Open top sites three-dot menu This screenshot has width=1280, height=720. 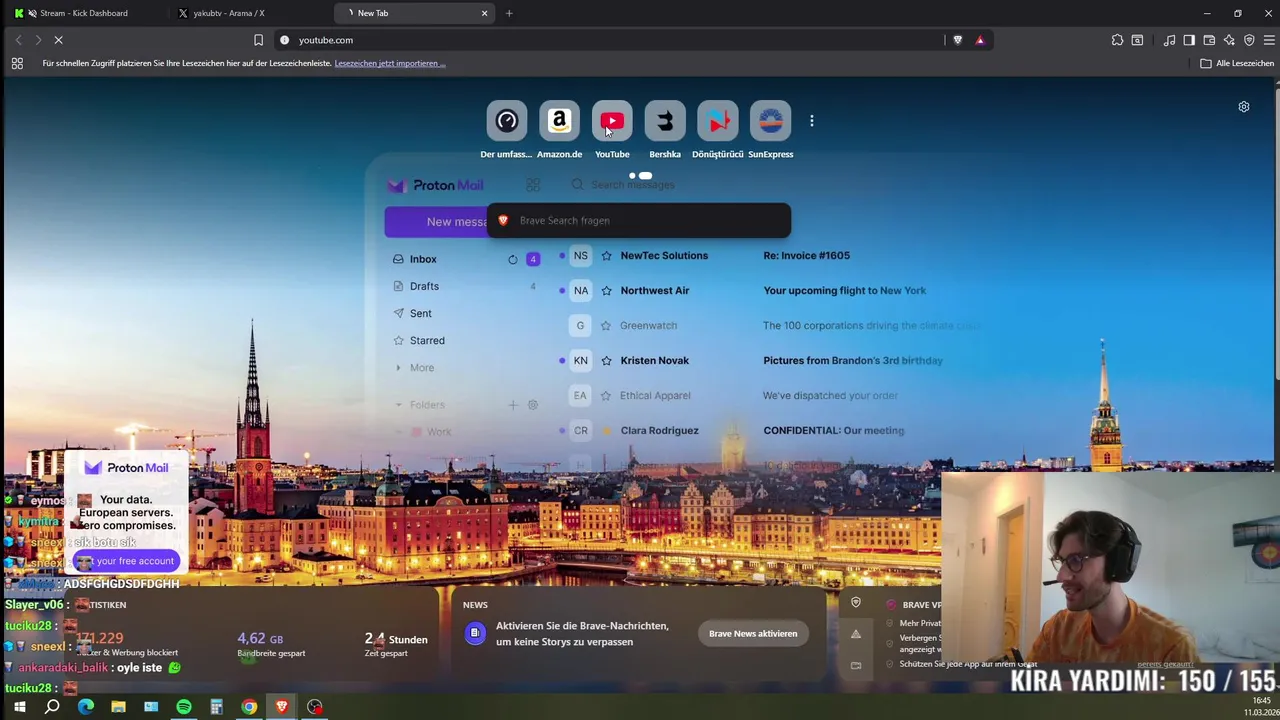click(812, 121)
